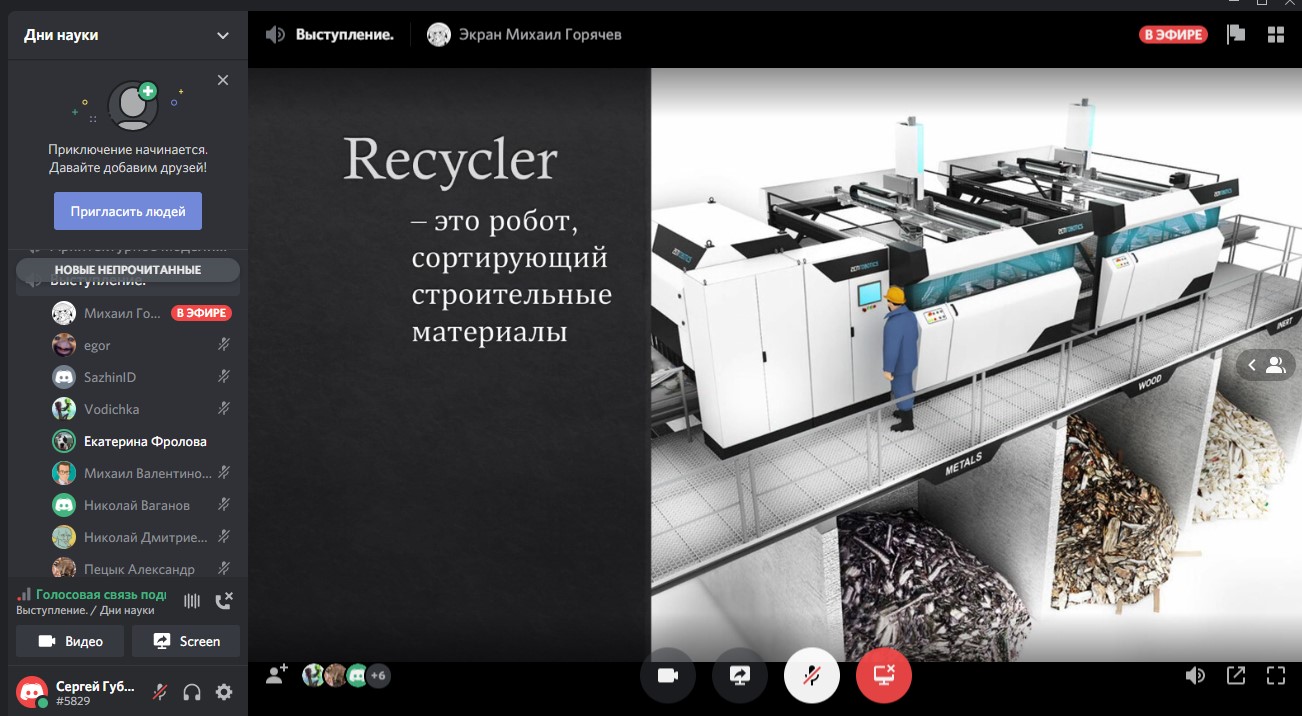Disconnect from the voice channel
The width and height of the screenshot is (1302, 716).
[224, 600]
